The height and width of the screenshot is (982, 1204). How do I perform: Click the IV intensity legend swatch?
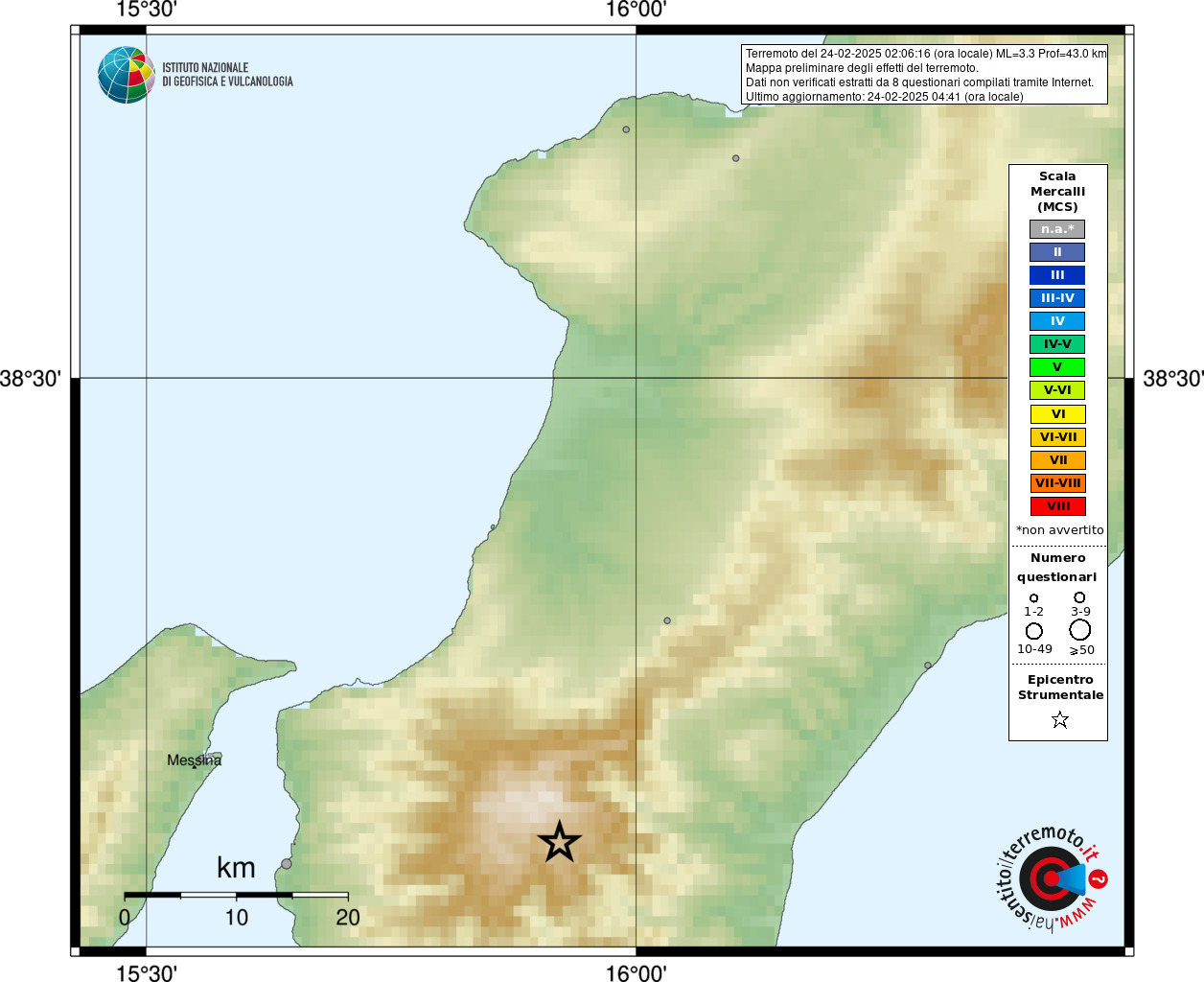(x=1057, y=321)
